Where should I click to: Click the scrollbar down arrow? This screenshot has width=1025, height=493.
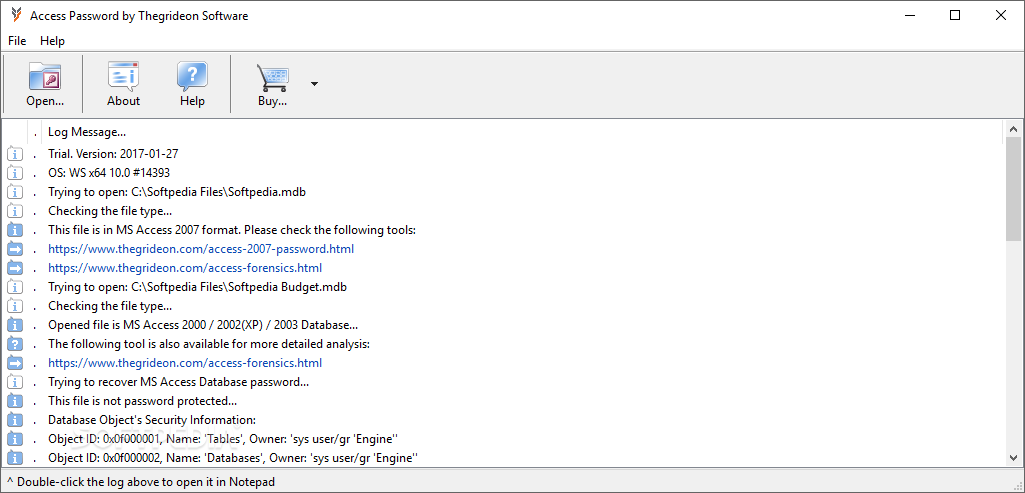[x=1013, y=458]
